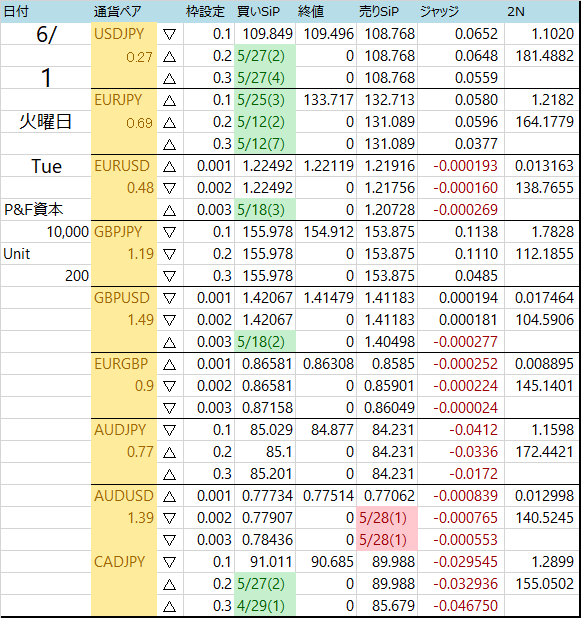Screen dimensions: 581x618
Task: Select the 2N value 155.0502
Action: point(542,584)
